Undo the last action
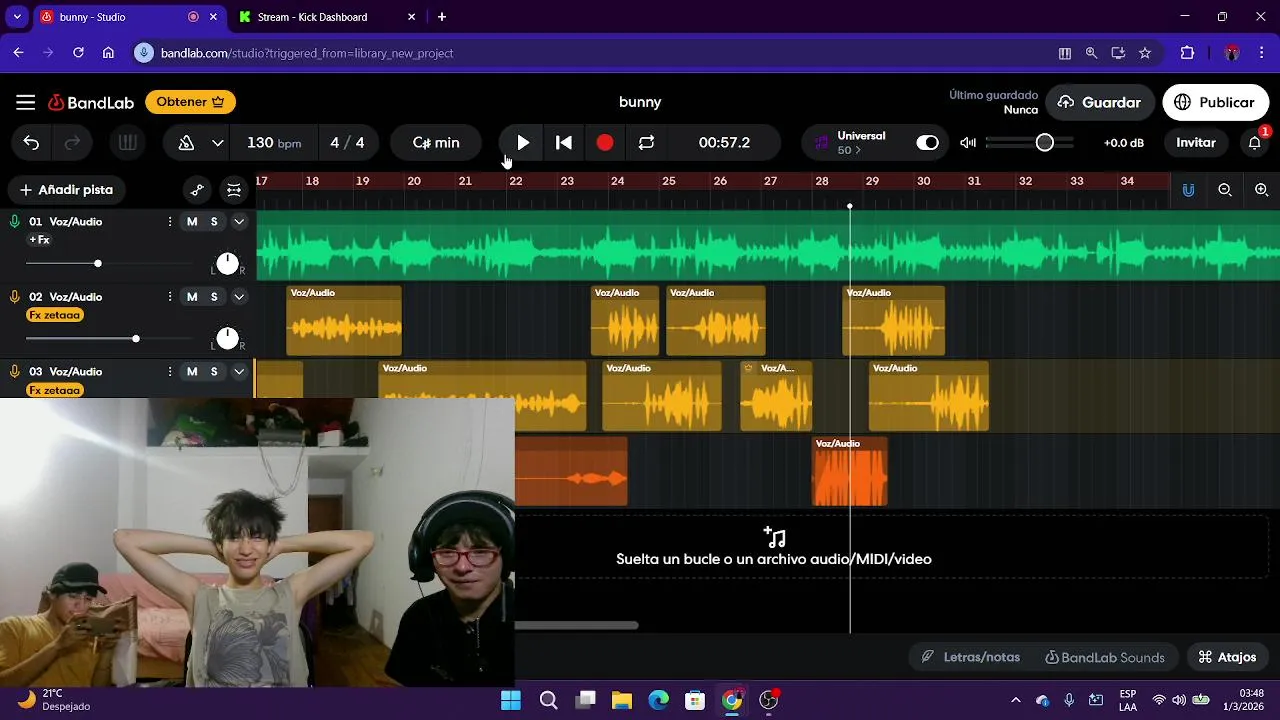Viewport: 1280px width, 720px height. click(x=31, y=143)
